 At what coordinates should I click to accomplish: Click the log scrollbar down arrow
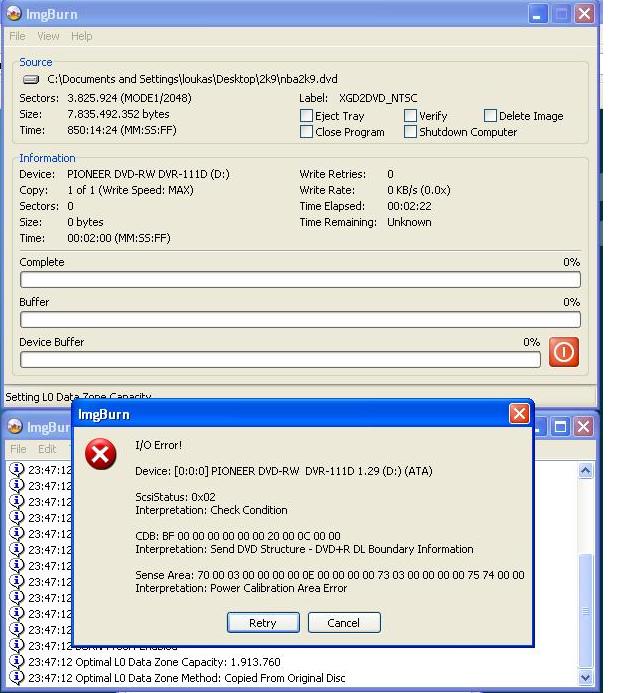pyautogui.click(x=585, y=677)
